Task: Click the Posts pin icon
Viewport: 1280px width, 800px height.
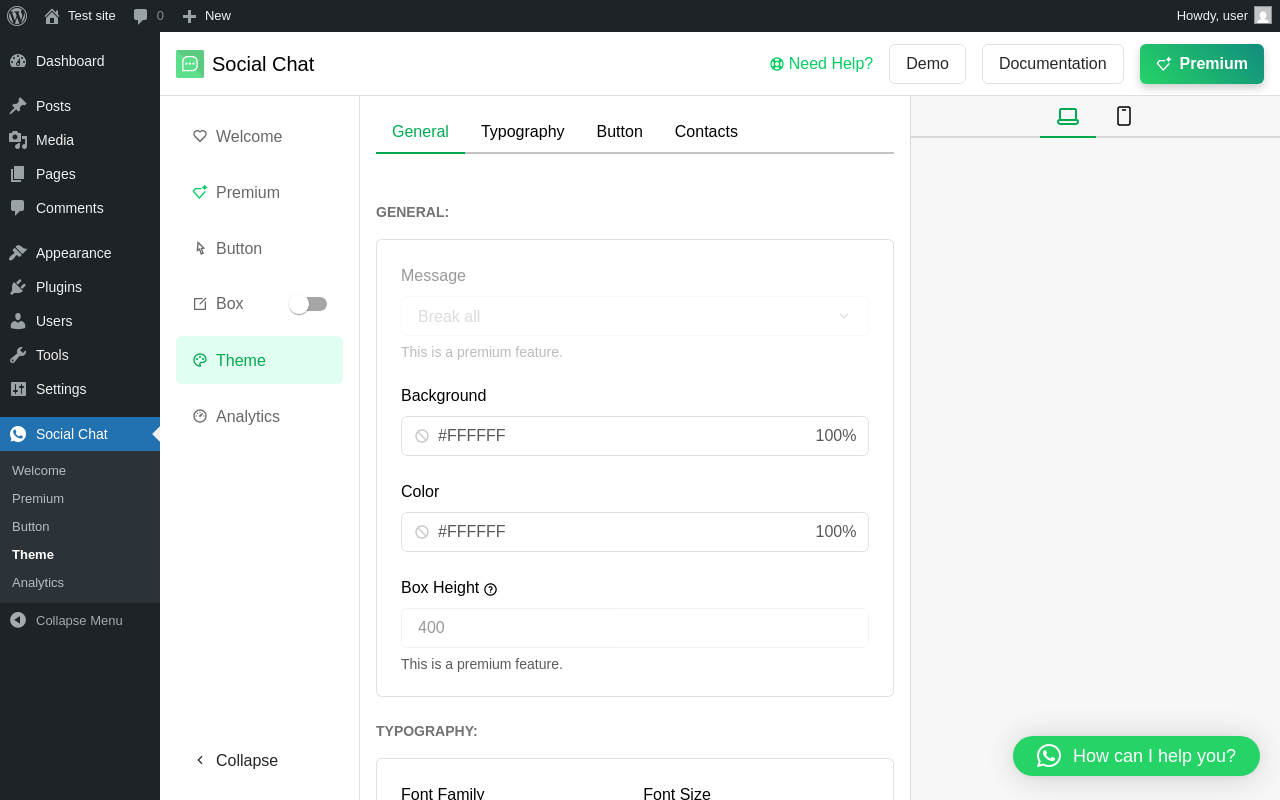Action: coord(18,106)
